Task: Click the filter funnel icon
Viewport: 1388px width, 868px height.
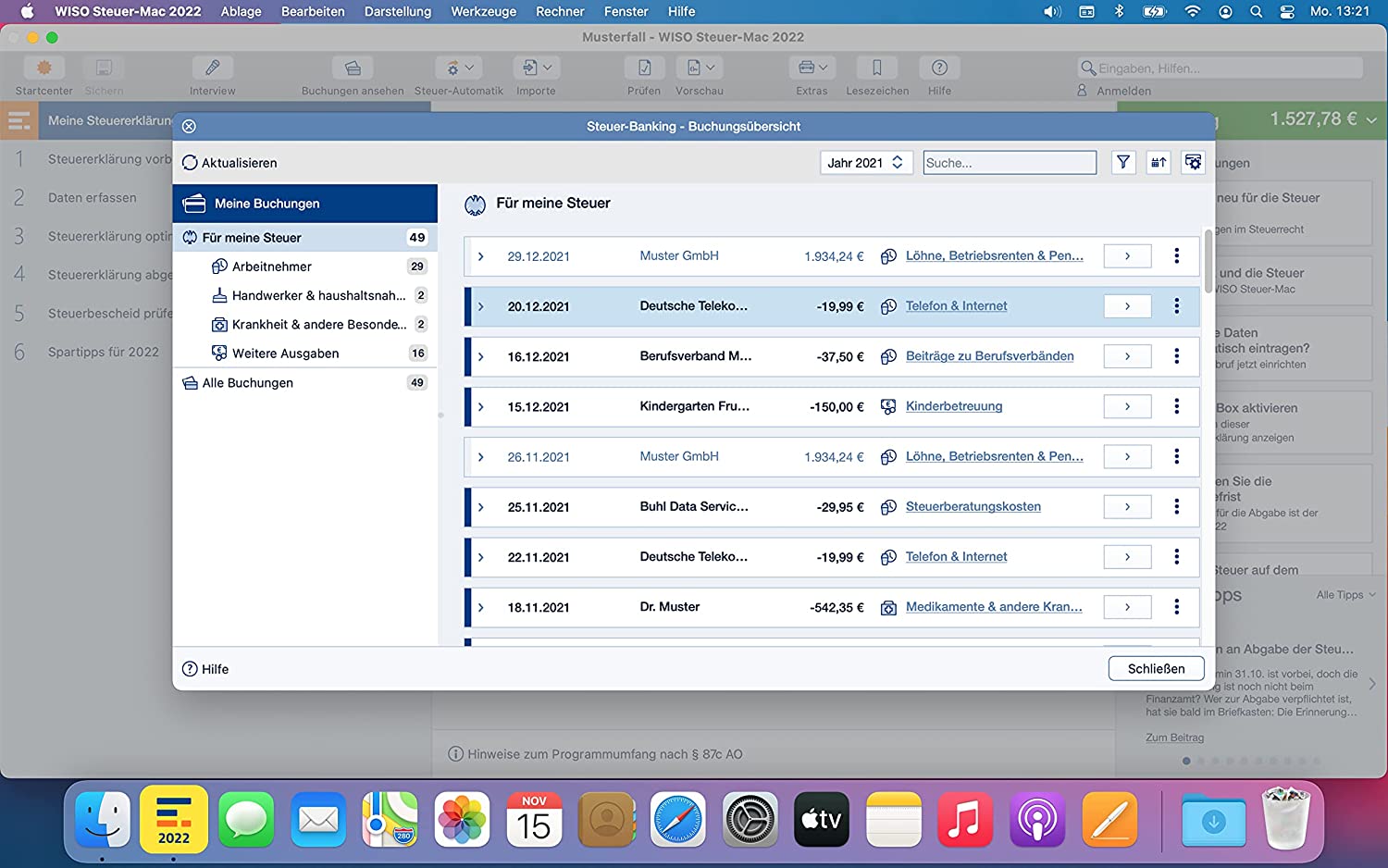Action: 1122,163
